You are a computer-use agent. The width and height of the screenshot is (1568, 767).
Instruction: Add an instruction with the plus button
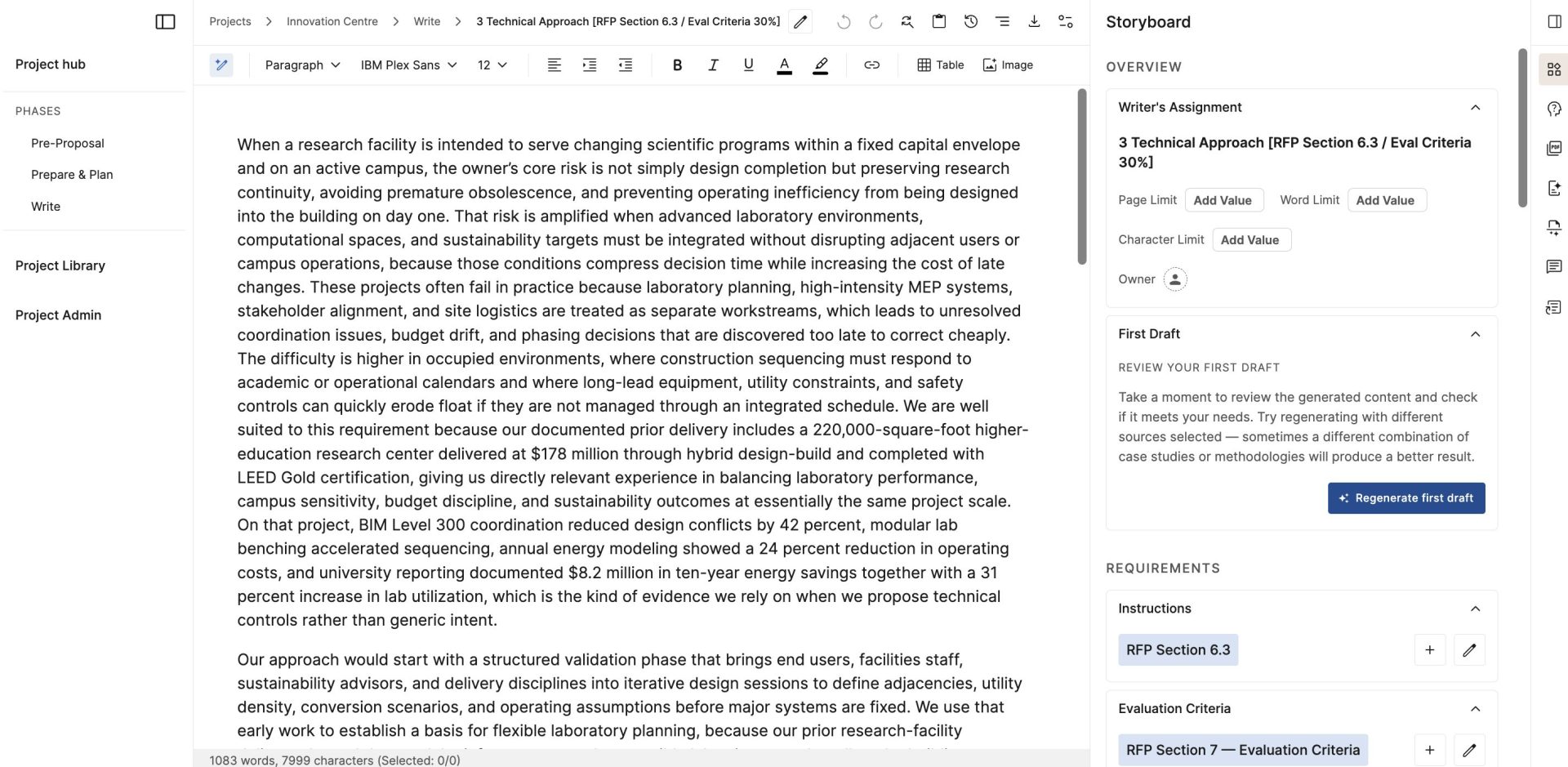pyautogui.click(x=1430, y=650)
